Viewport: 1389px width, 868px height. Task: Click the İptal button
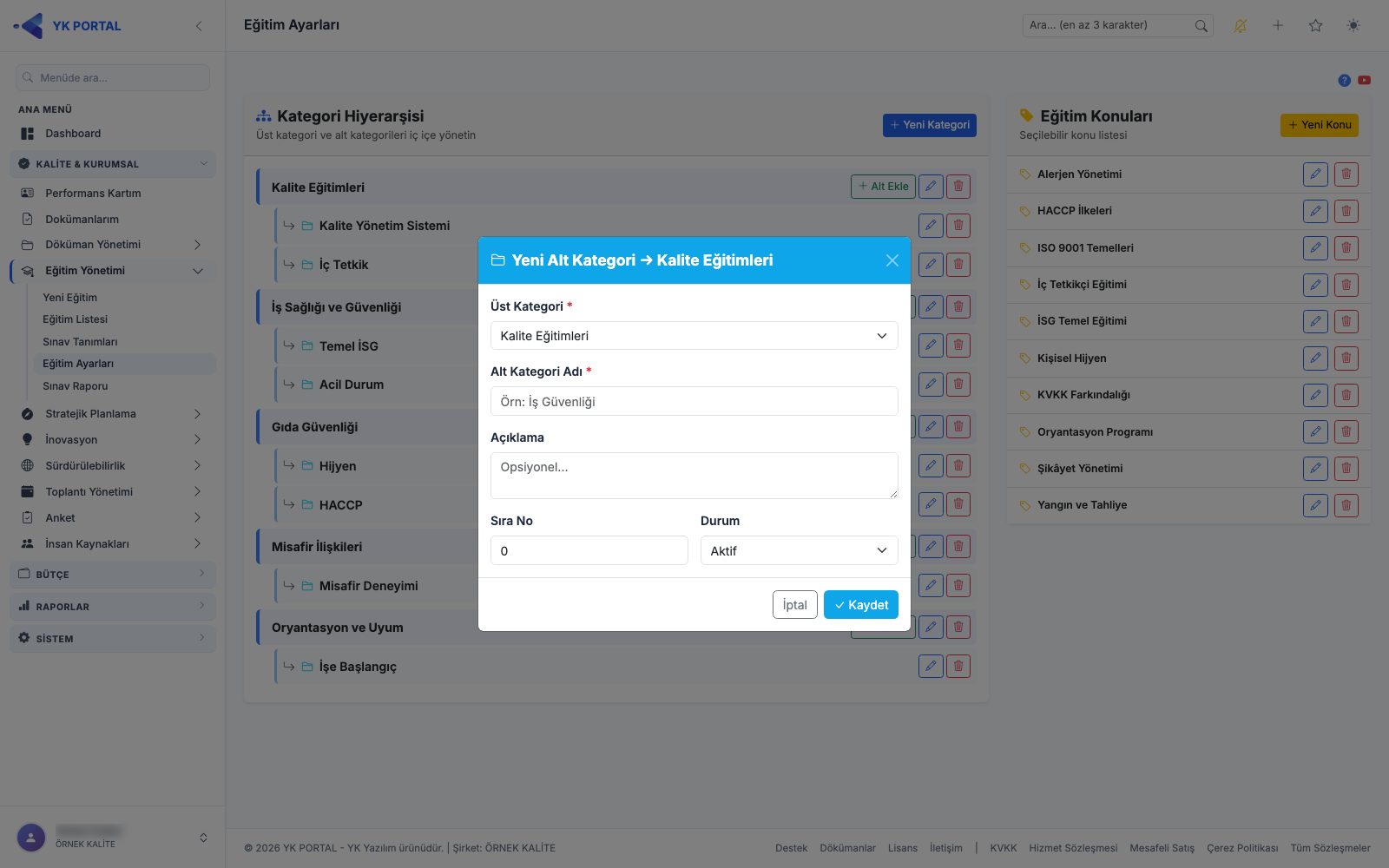795,605
